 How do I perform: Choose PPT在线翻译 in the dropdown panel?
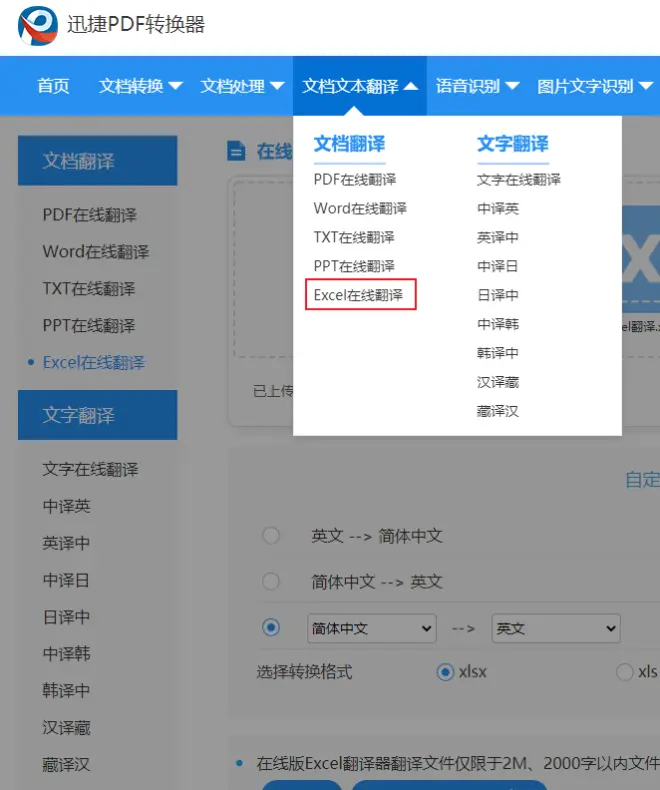tap(354, 266)
